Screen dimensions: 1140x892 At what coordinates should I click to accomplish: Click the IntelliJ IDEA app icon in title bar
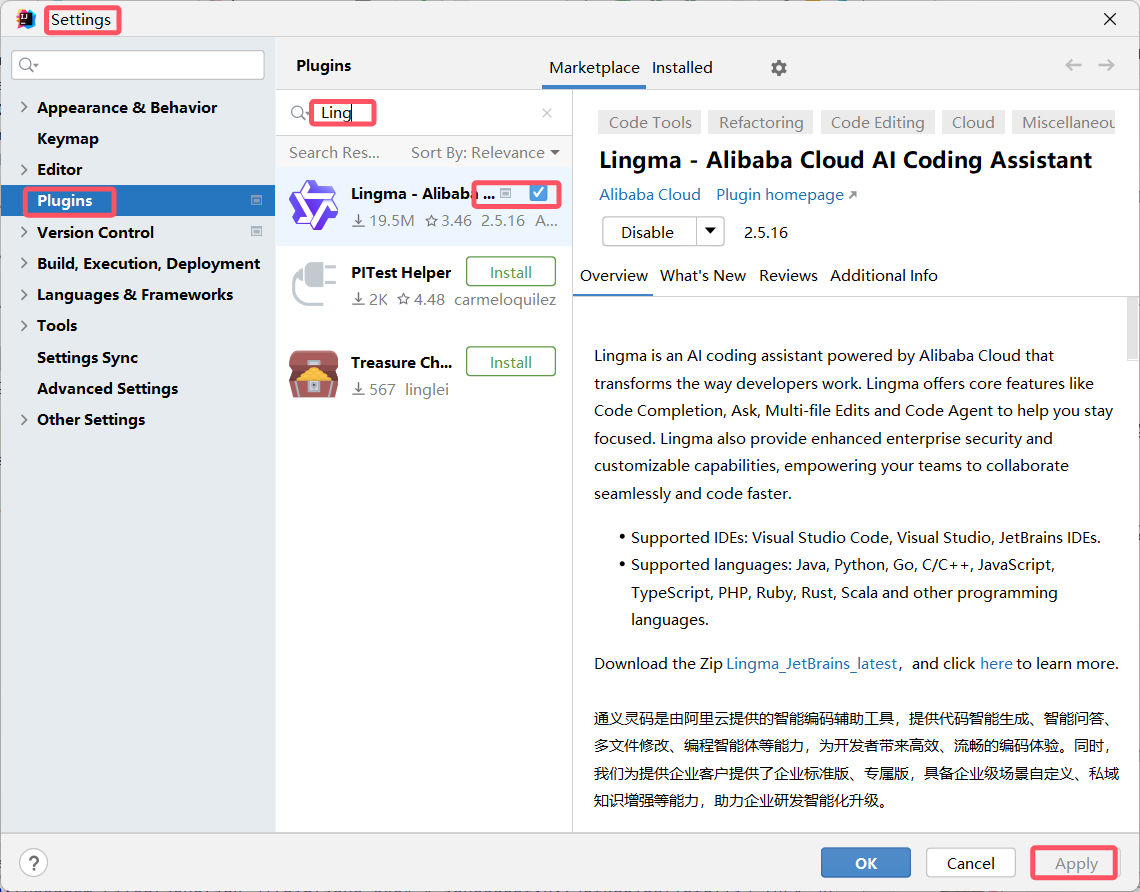[x=26, y=19]
